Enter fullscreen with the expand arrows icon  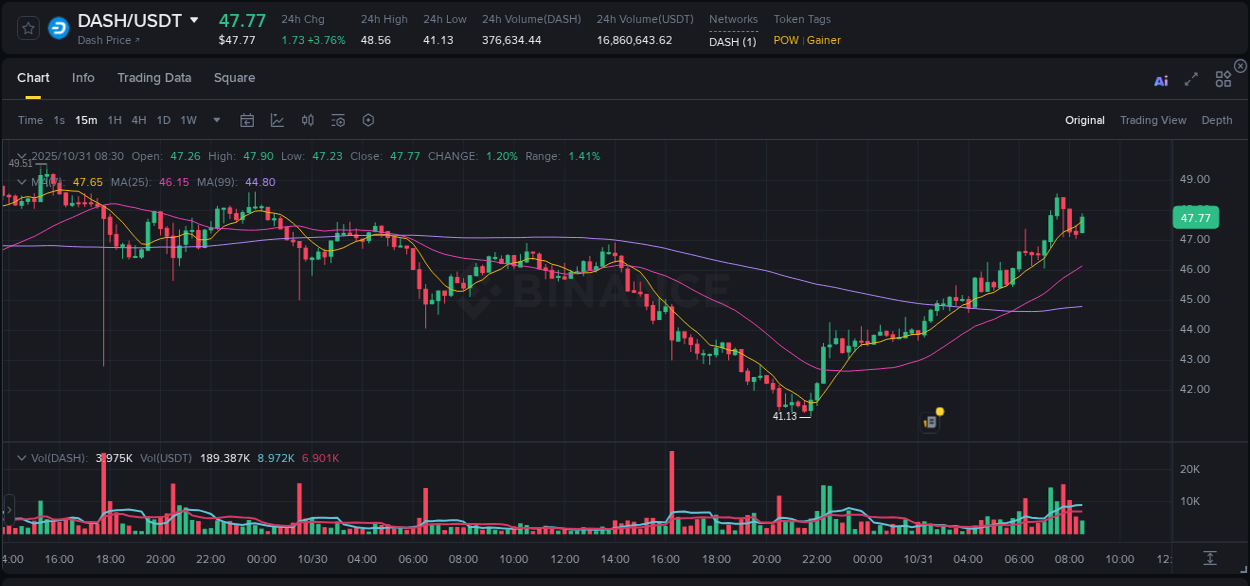1191,79
